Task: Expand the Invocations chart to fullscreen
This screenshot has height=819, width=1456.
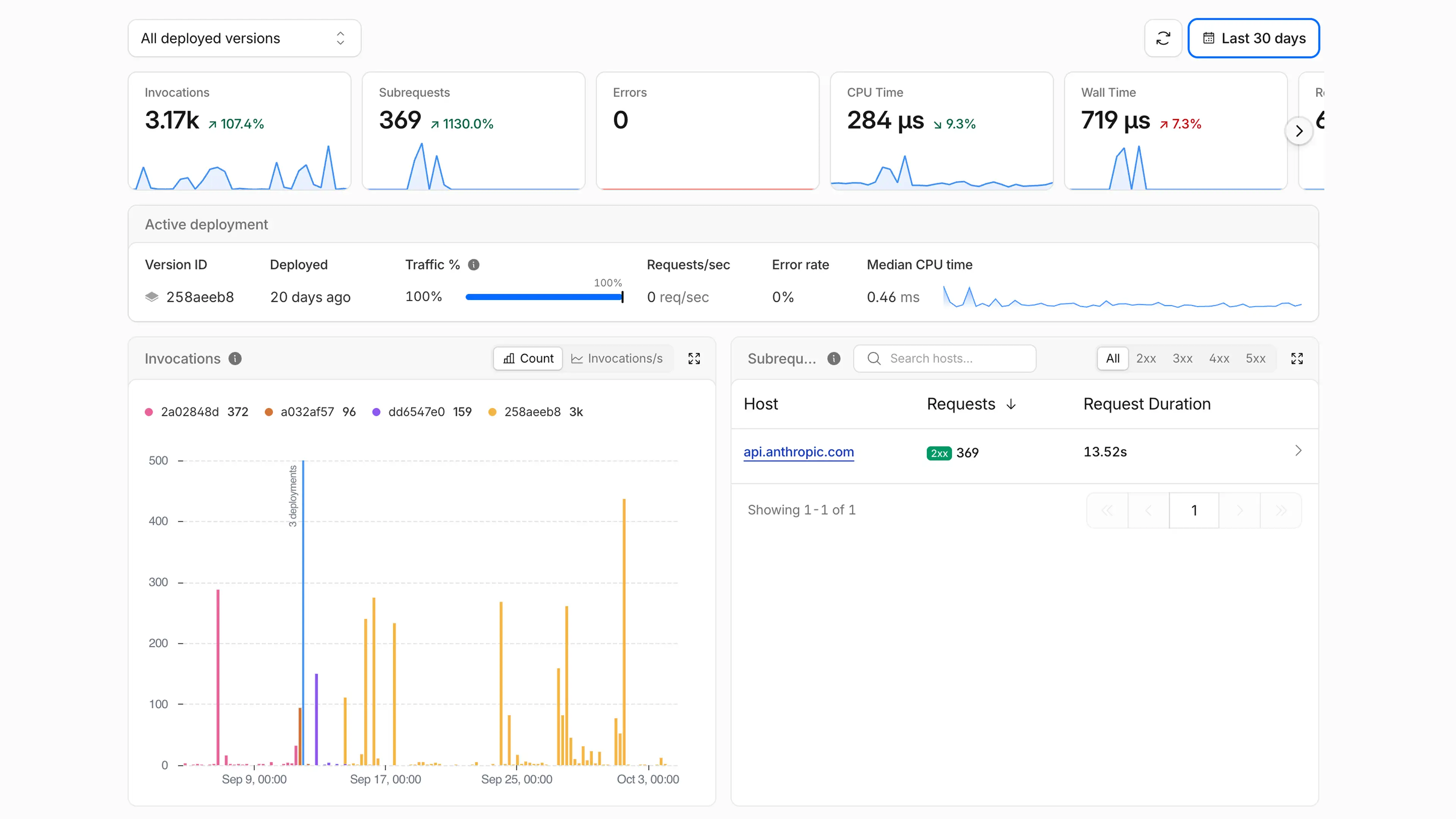Action: (x=694, y=358)
